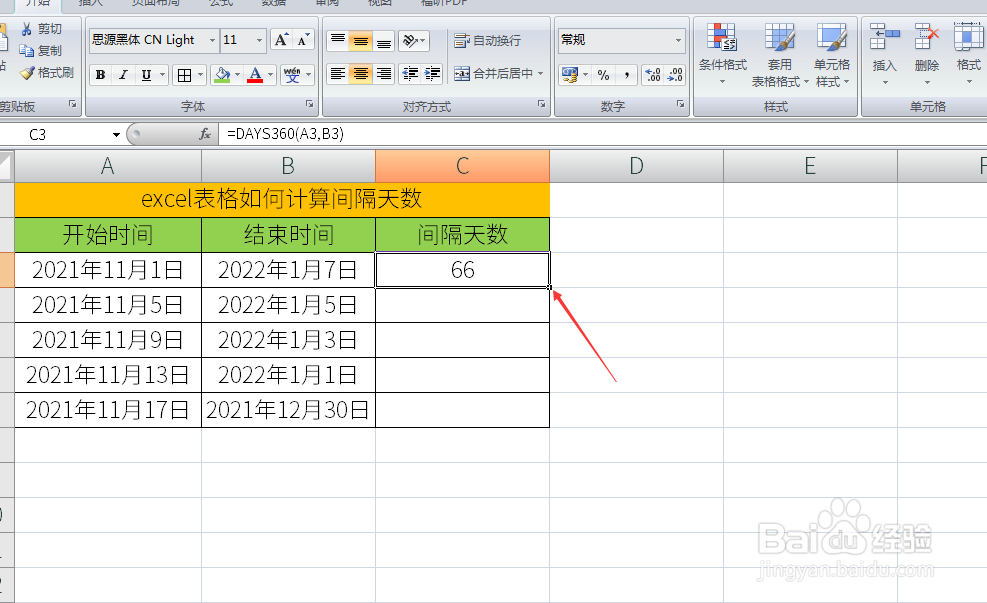Decrease decimal places icon
Image resolution: width=987 pixels, height=603 pixels.
[x=675, y=76]
